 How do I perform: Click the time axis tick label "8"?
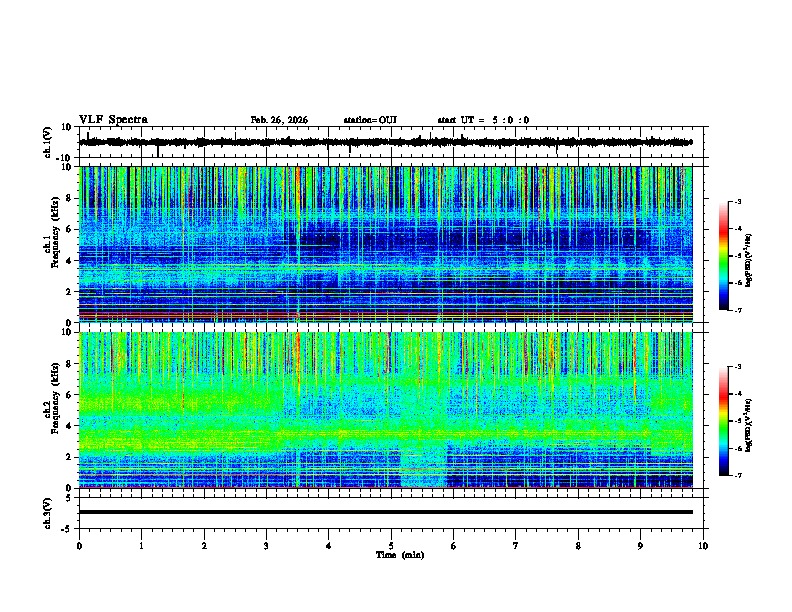(578, 546)
